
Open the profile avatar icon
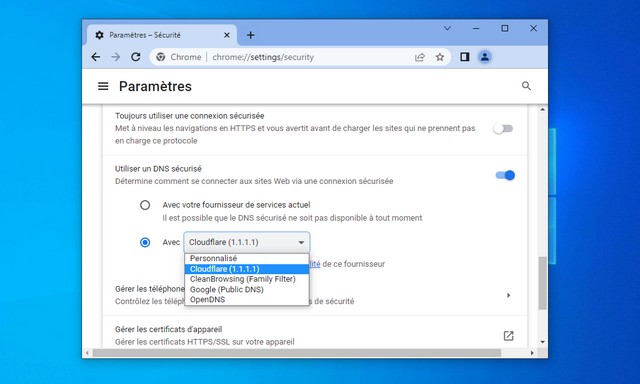pos(484,57)
